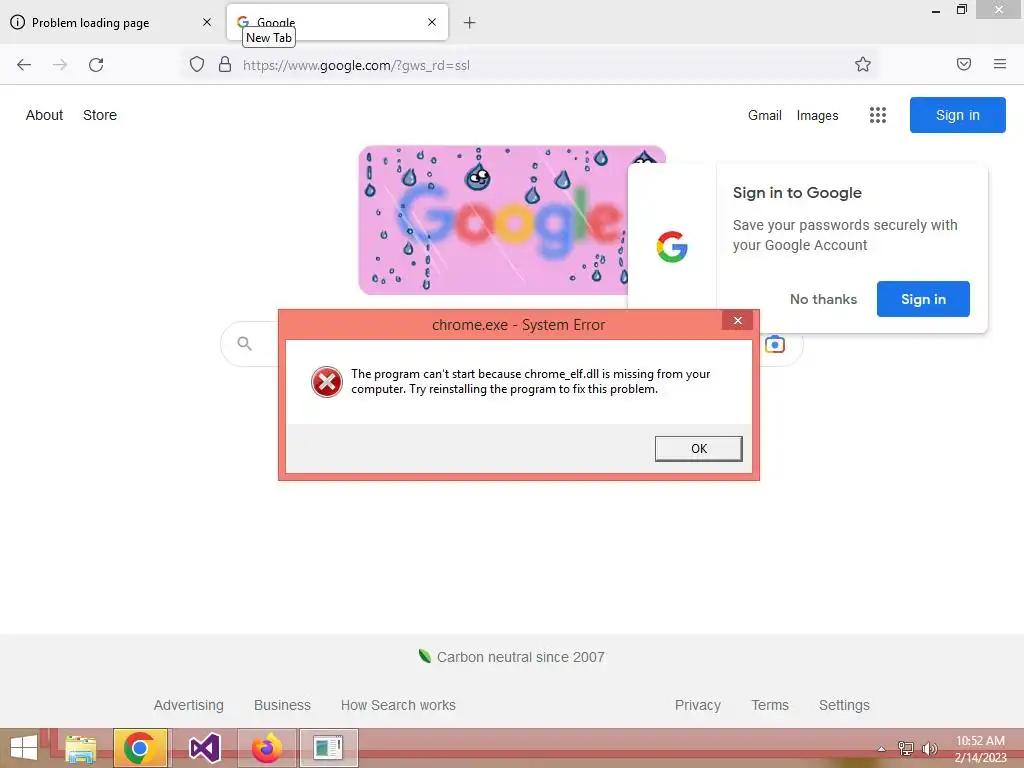The width and height of the screenshot is (1024, 768).
Task: Open the Store link
Action: 100,115
